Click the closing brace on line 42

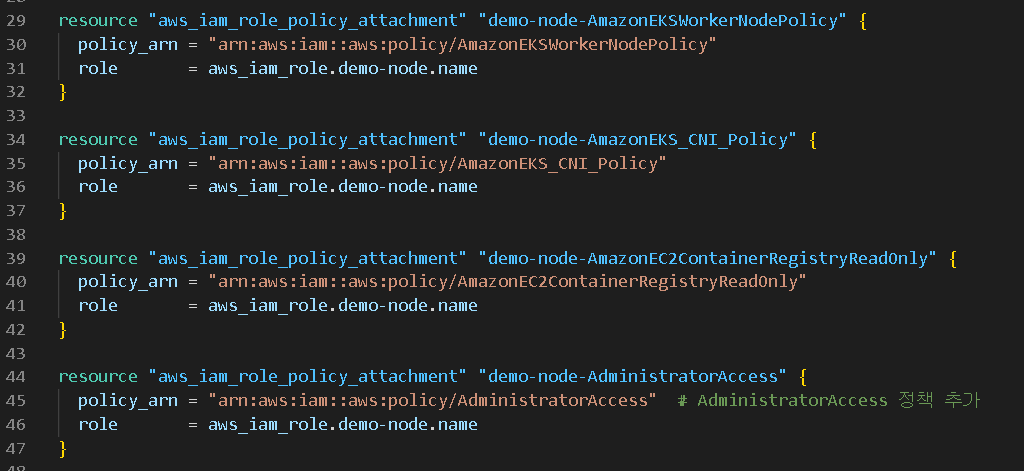tap(63, 330)
